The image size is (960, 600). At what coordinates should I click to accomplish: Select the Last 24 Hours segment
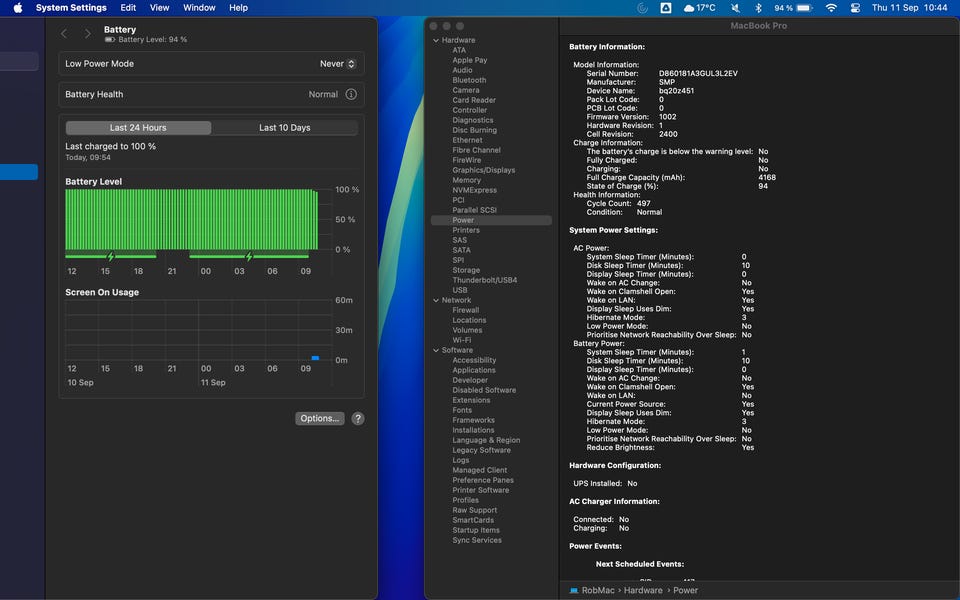tap(138, 128)
